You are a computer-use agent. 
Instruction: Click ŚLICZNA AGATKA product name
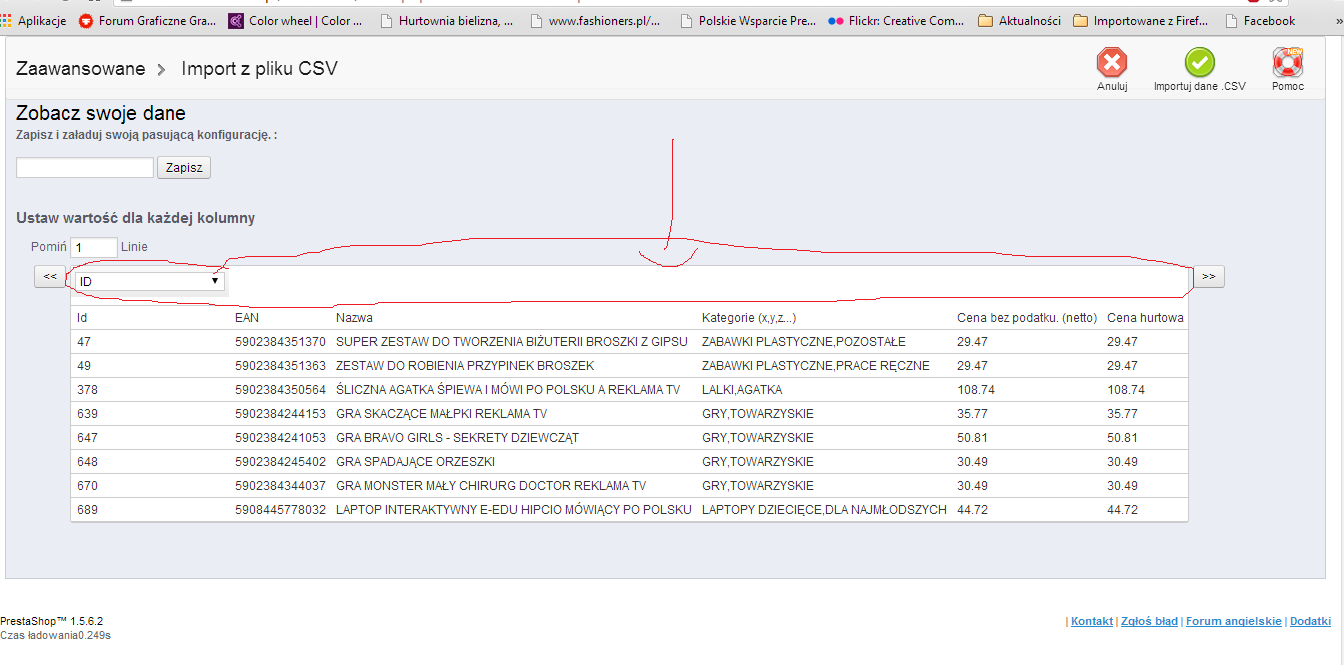[x=508, y=390]
